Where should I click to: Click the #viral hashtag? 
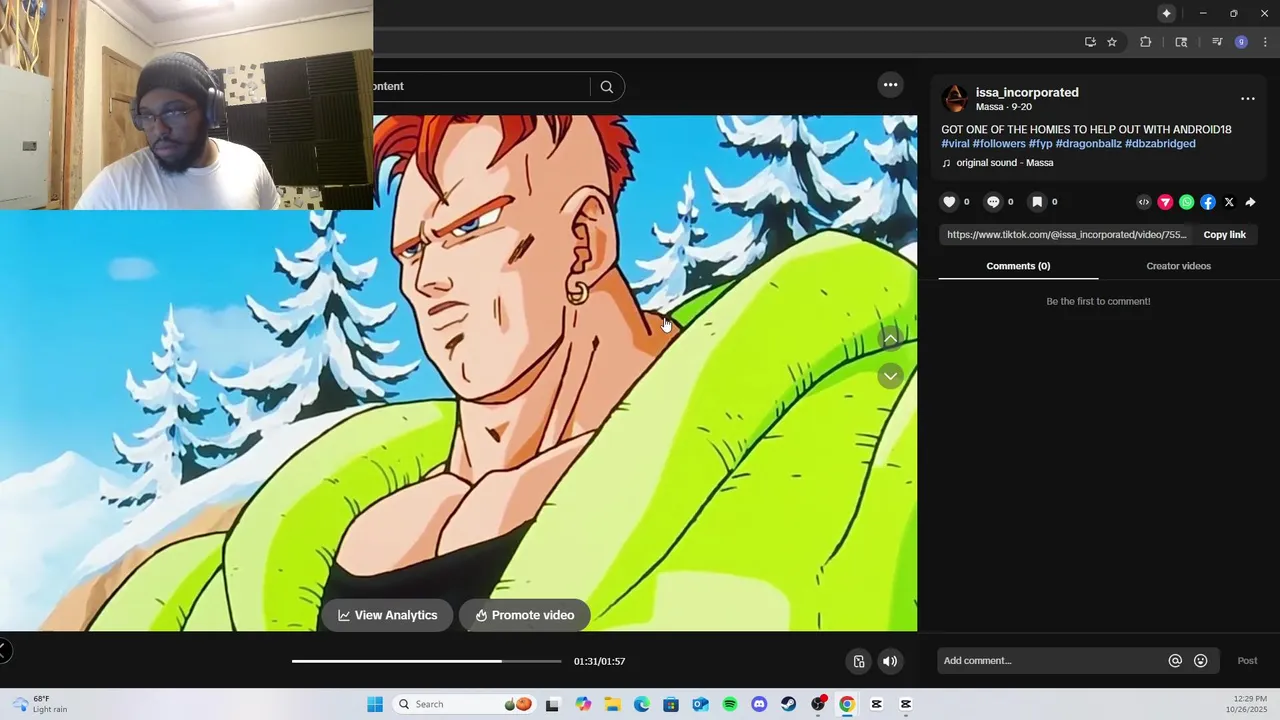955,144
